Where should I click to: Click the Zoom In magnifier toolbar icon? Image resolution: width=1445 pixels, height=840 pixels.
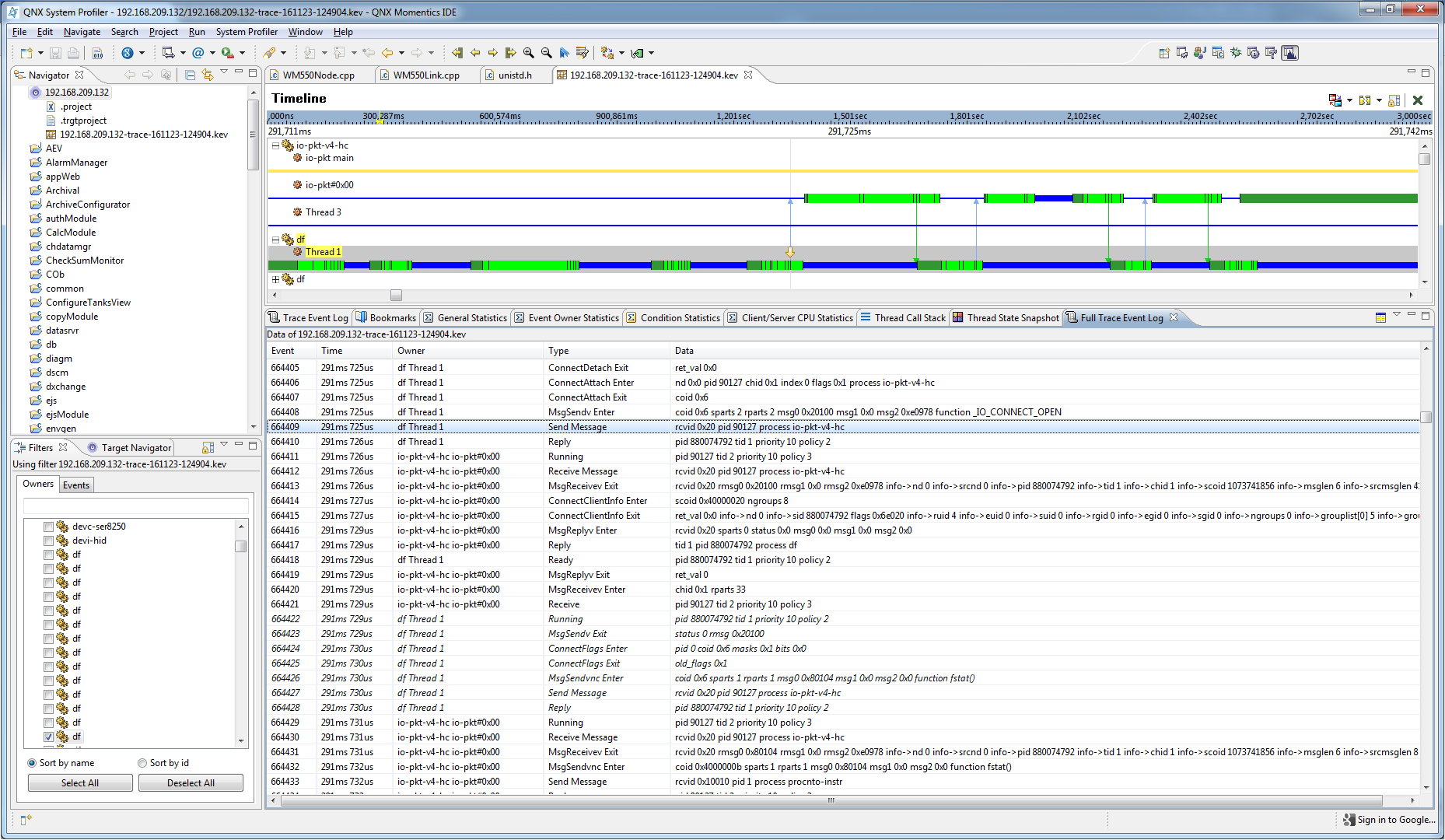coord(529,53)
